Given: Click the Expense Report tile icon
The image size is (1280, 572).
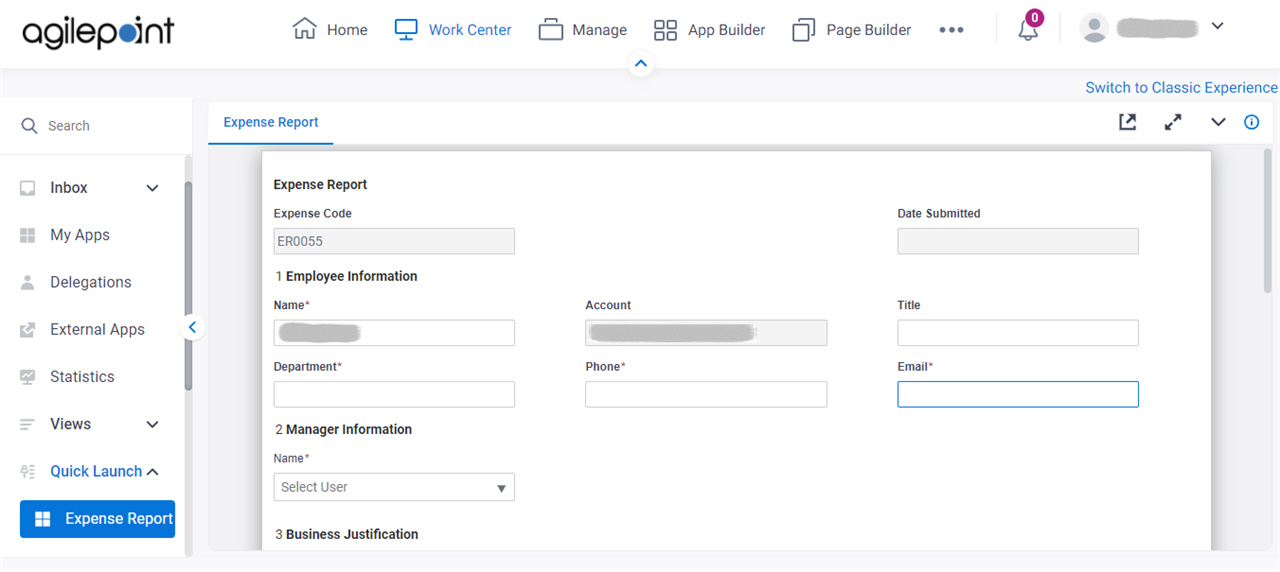Looking at the screenshot, I should click(x=42, y=519).
